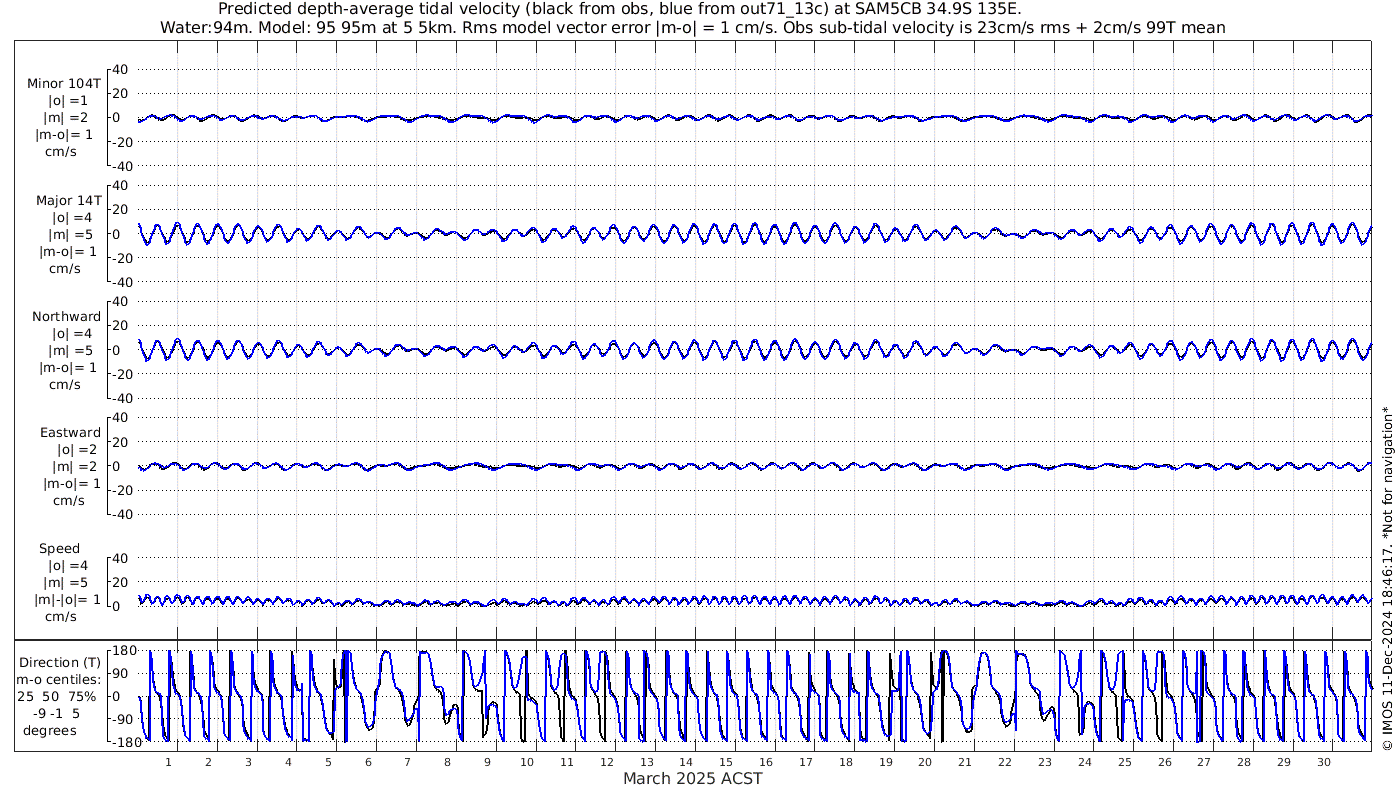This screenshot has width=1400, height=800.
Task: Click the -40 tick on Eastward axis
Action: click(x=117, y=514)
